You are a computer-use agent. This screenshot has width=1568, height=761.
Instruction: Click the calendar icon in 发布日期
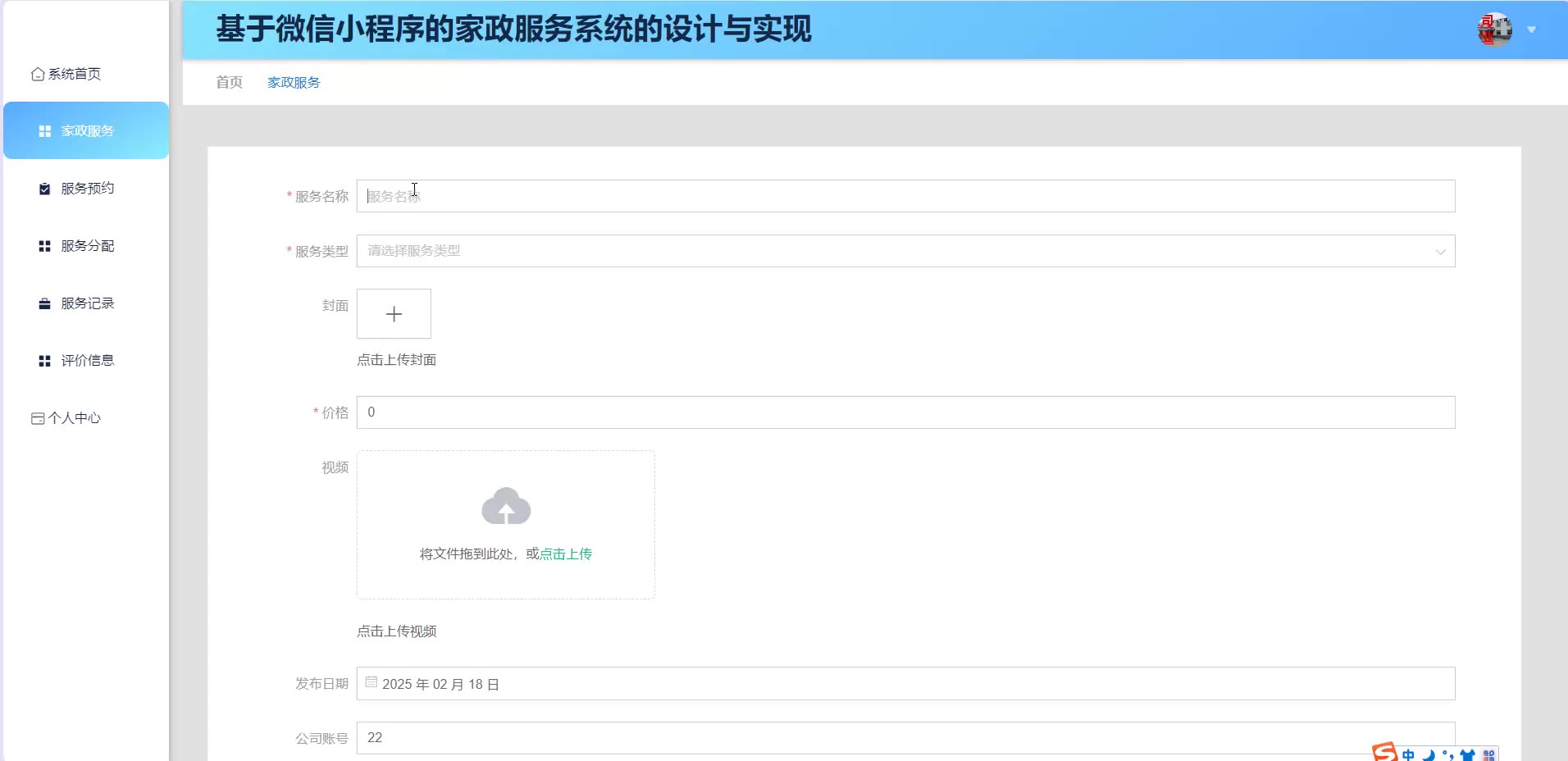pos(371,682)
